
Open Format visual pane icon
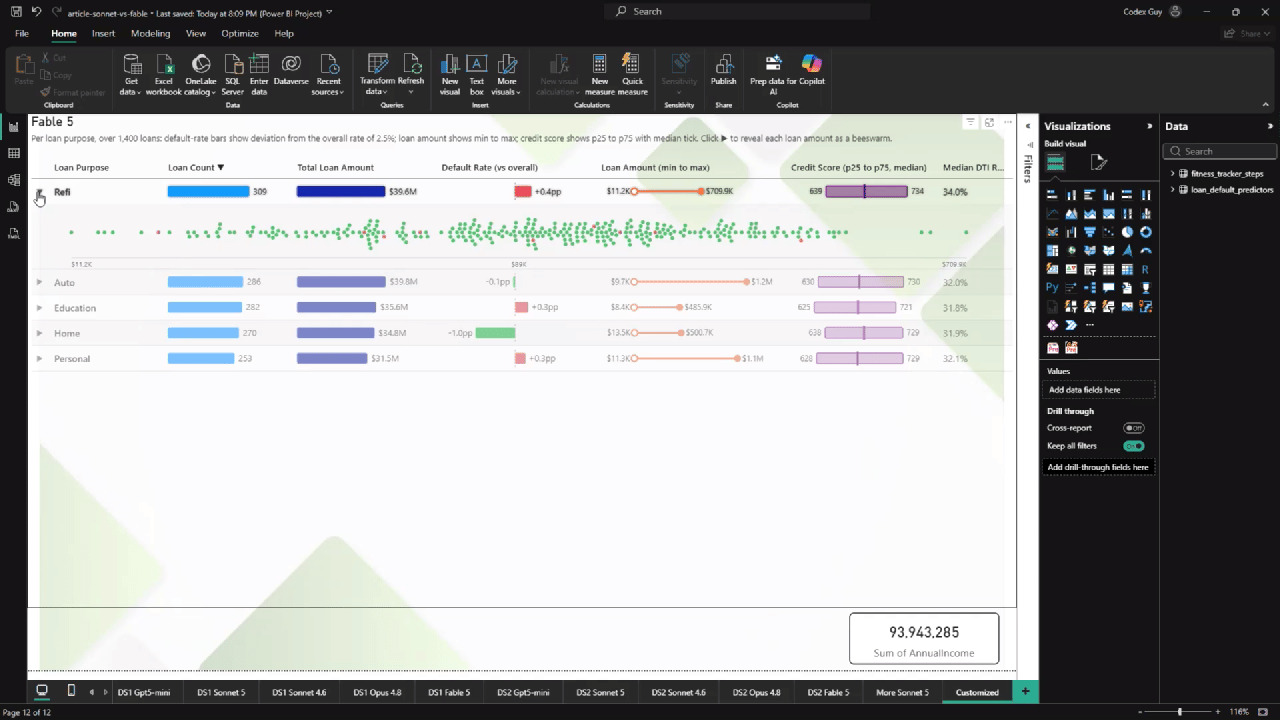(1099, 162)
